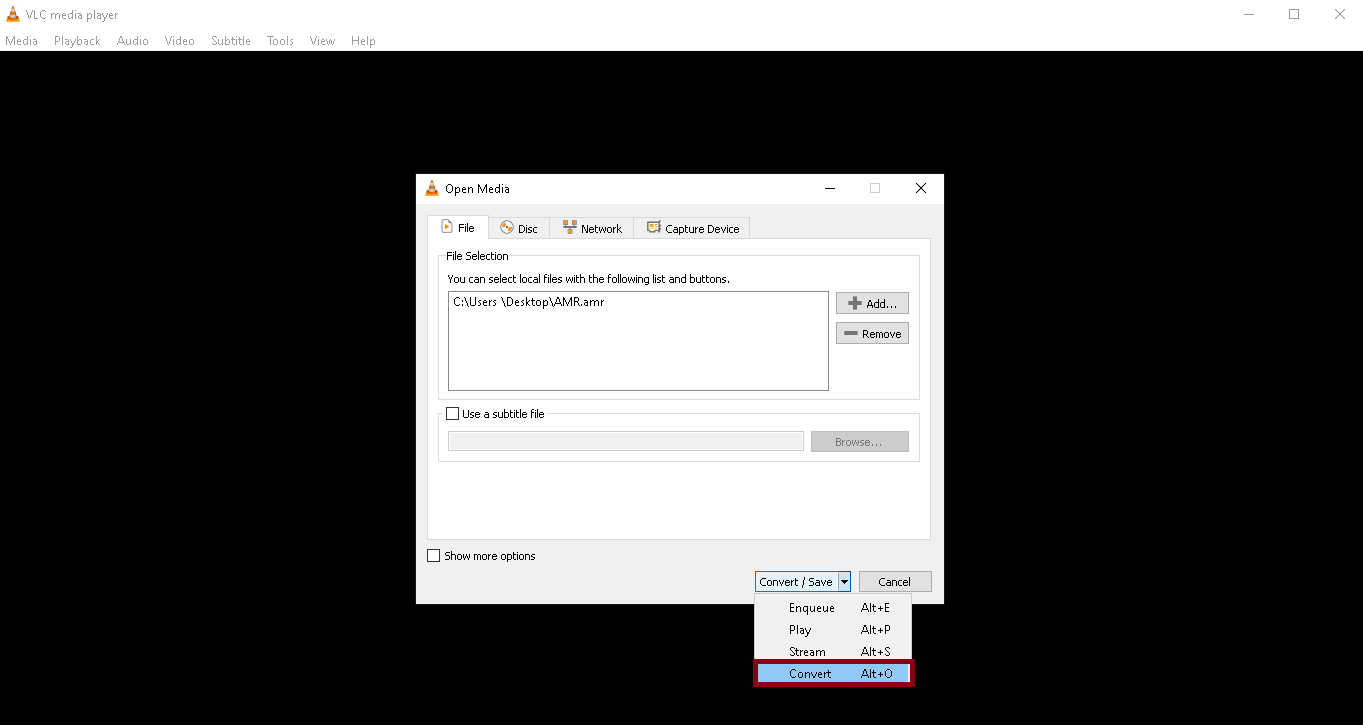
Task: Switch to the Disc tab
Action: click(518, 228)
